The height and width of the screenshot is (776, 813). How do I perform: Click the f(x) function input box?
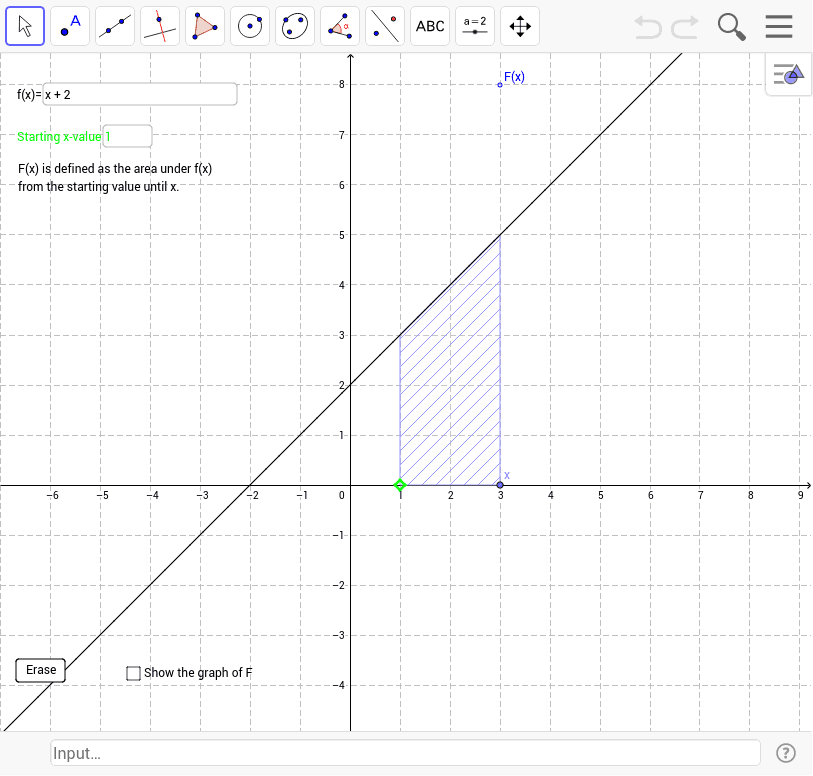click(x=140, y=94)
